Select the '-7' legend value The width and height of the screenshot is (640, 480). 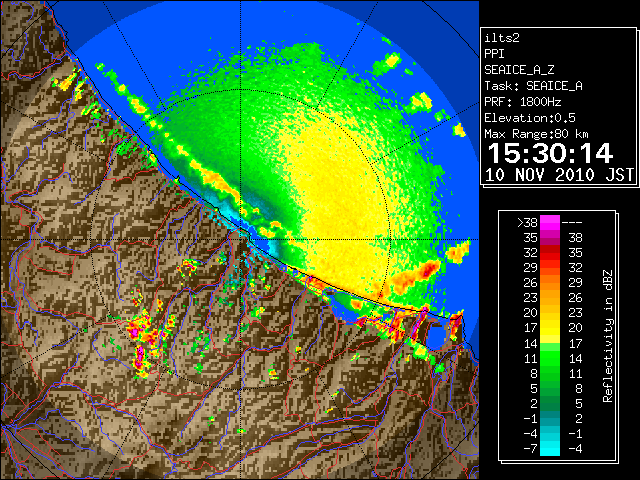point(530,449)
